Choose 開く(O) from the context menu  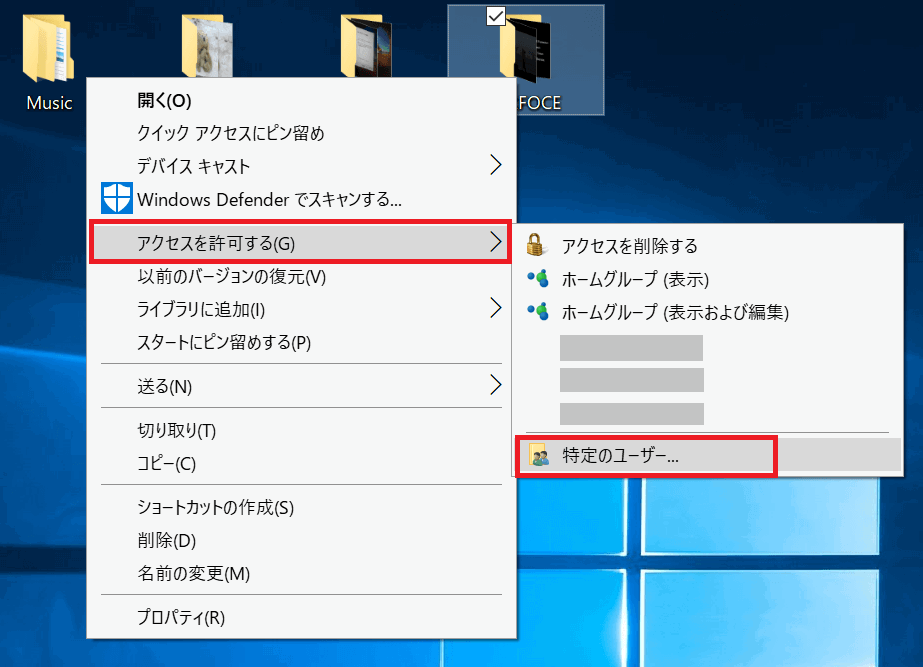(301, 101)
